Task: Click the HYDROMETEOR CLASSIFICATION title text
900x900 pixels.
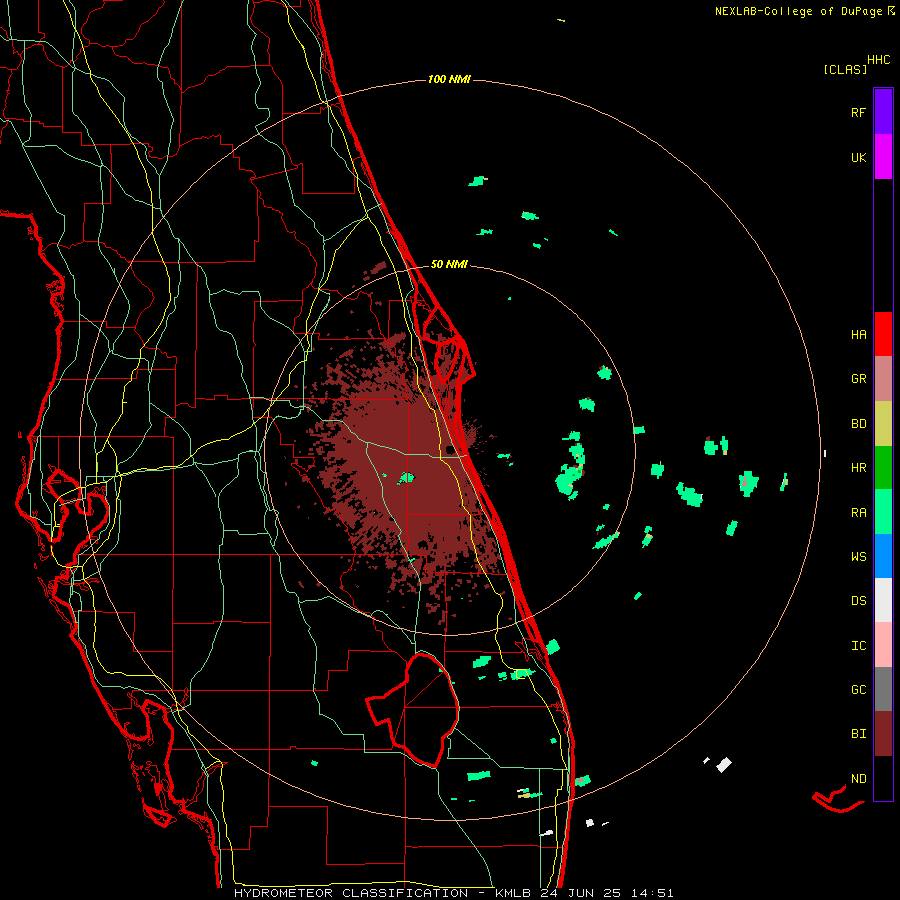Action: [x=351, y=893]
